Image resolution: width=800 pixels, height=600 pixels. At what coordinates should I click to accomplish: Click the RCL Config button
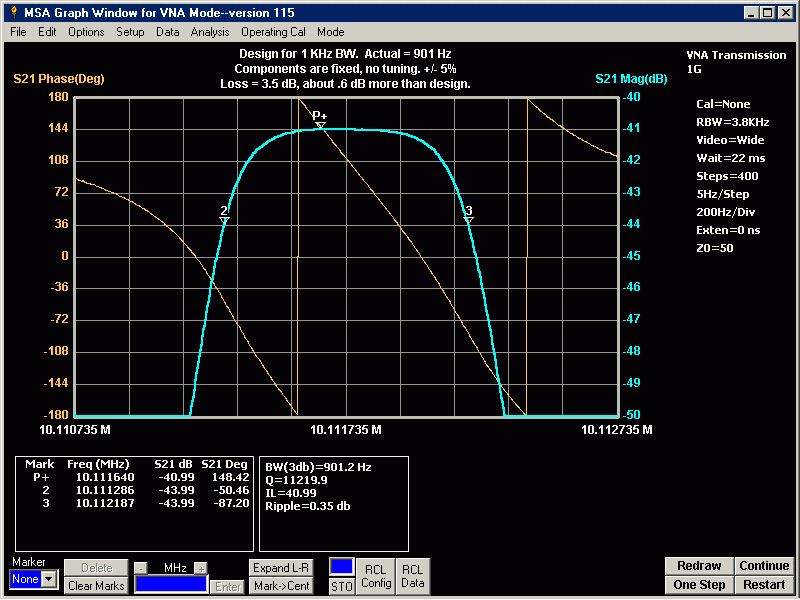pyautogui.click(x=376, y=577)
